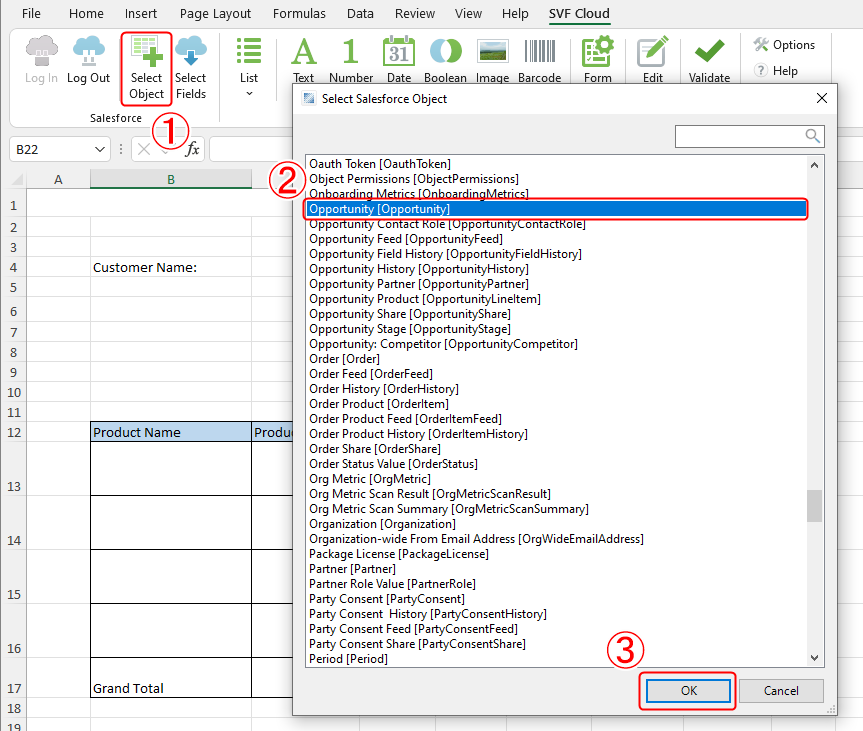Click the Cancel button in the dialog
863x731 pixels.
pyautogui.click(x=781, y=690)
